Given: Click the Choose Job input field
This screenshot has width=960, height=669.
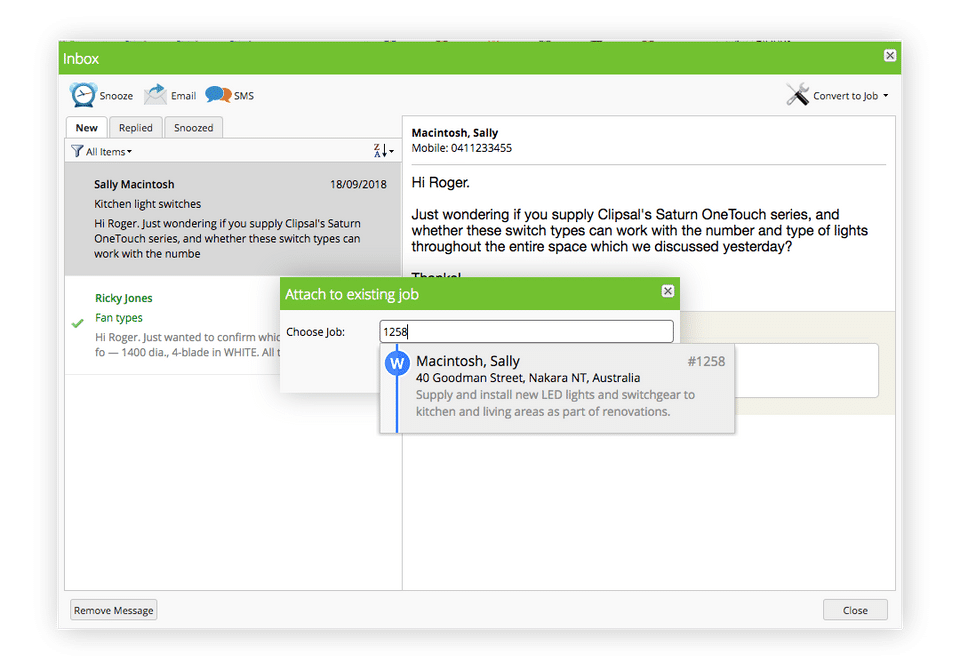Looking at the screenshot, I should click(527, 332).
